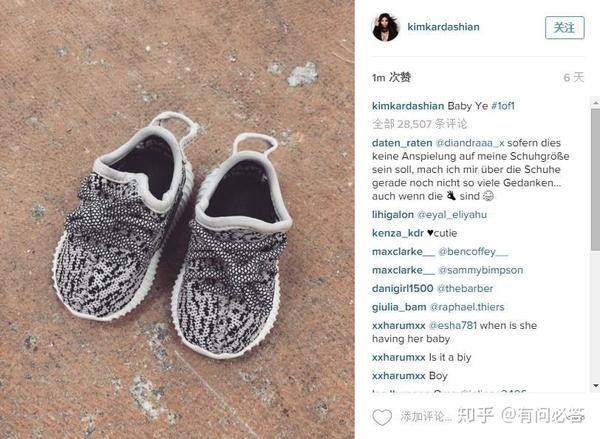Open daten_raten commenter profile
Viewport: 600px width, 439px height.
pyautogui.click(x=402, y=143)
